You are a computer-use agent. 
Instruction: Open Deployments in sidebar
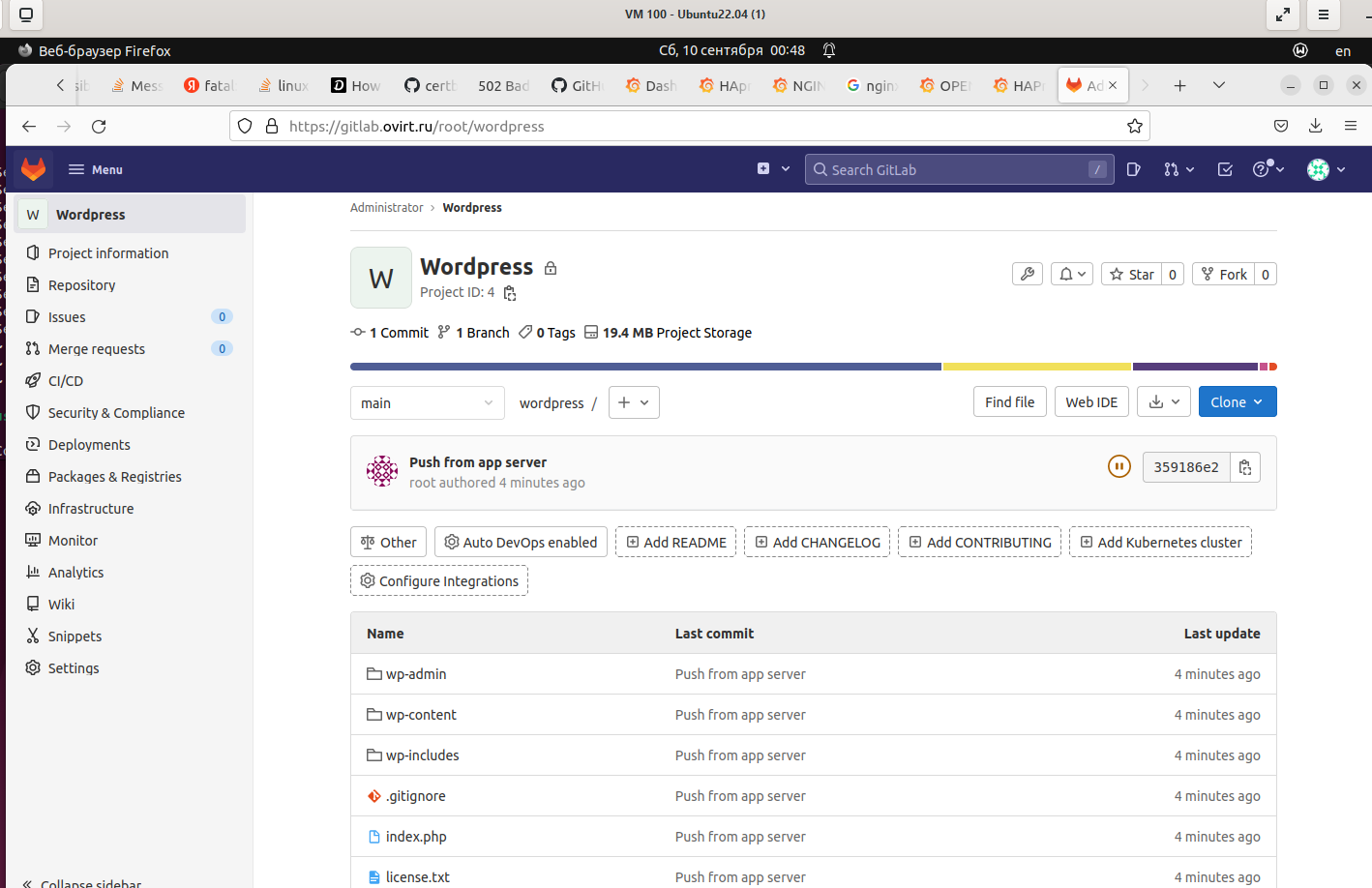[89, 445]
